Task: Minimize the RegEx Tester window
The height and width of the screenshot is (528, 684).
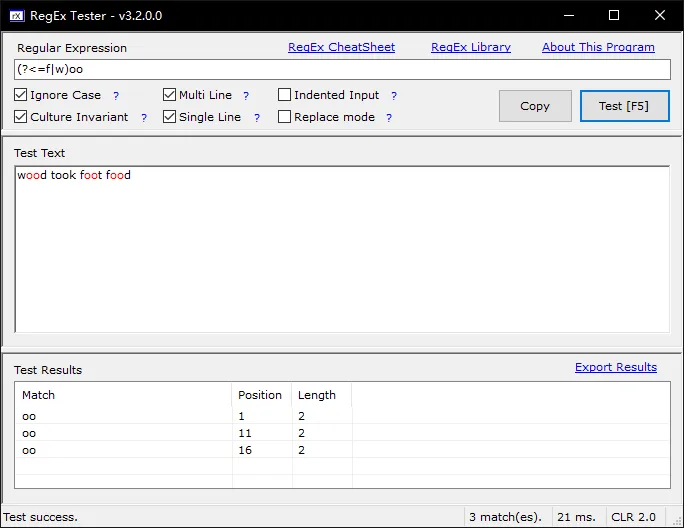Action: [x=568, y=16]
